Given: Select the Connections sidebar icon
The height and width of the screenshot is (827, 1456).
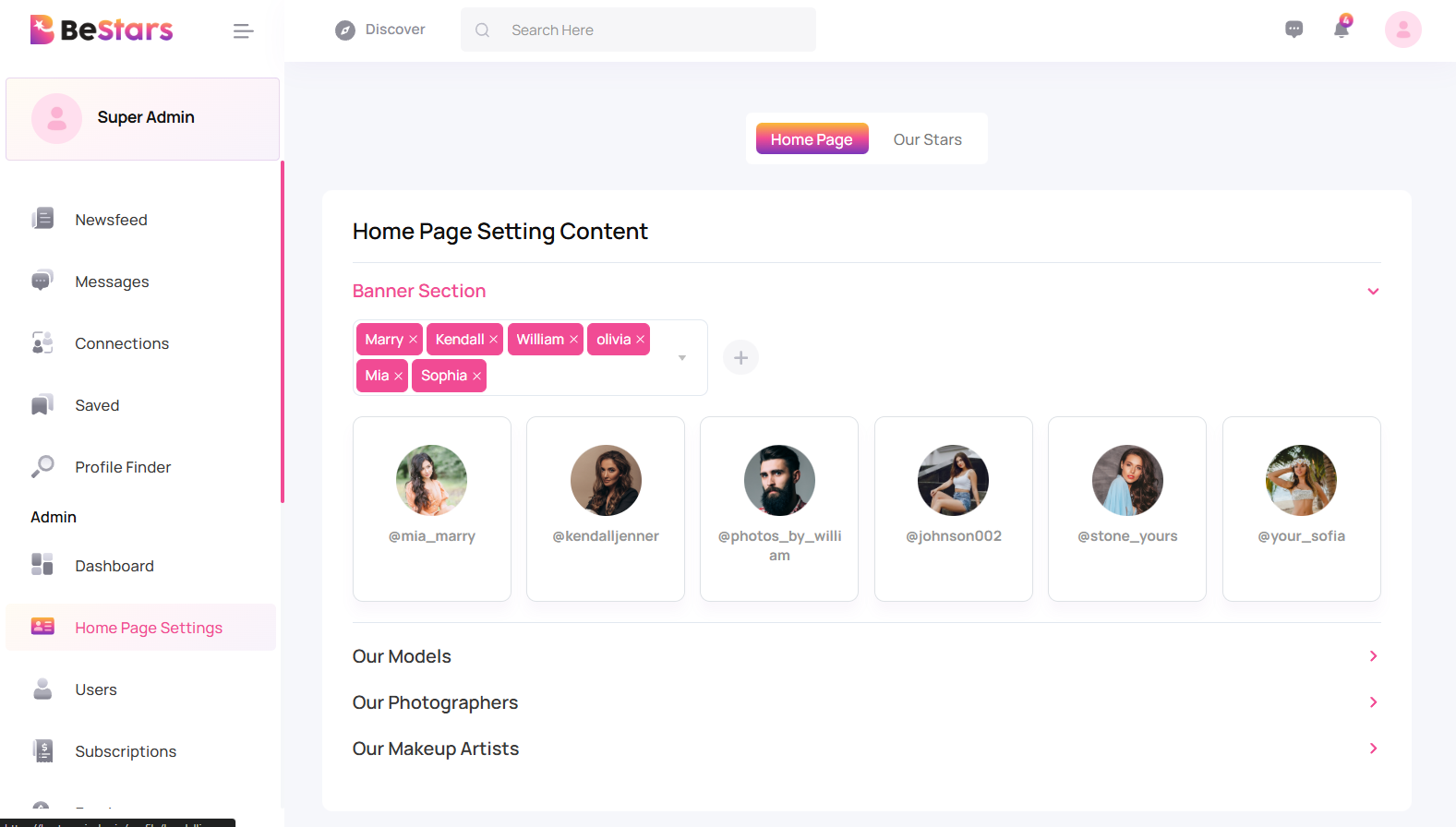Looking at the screenshot, I should coord(42,342).
